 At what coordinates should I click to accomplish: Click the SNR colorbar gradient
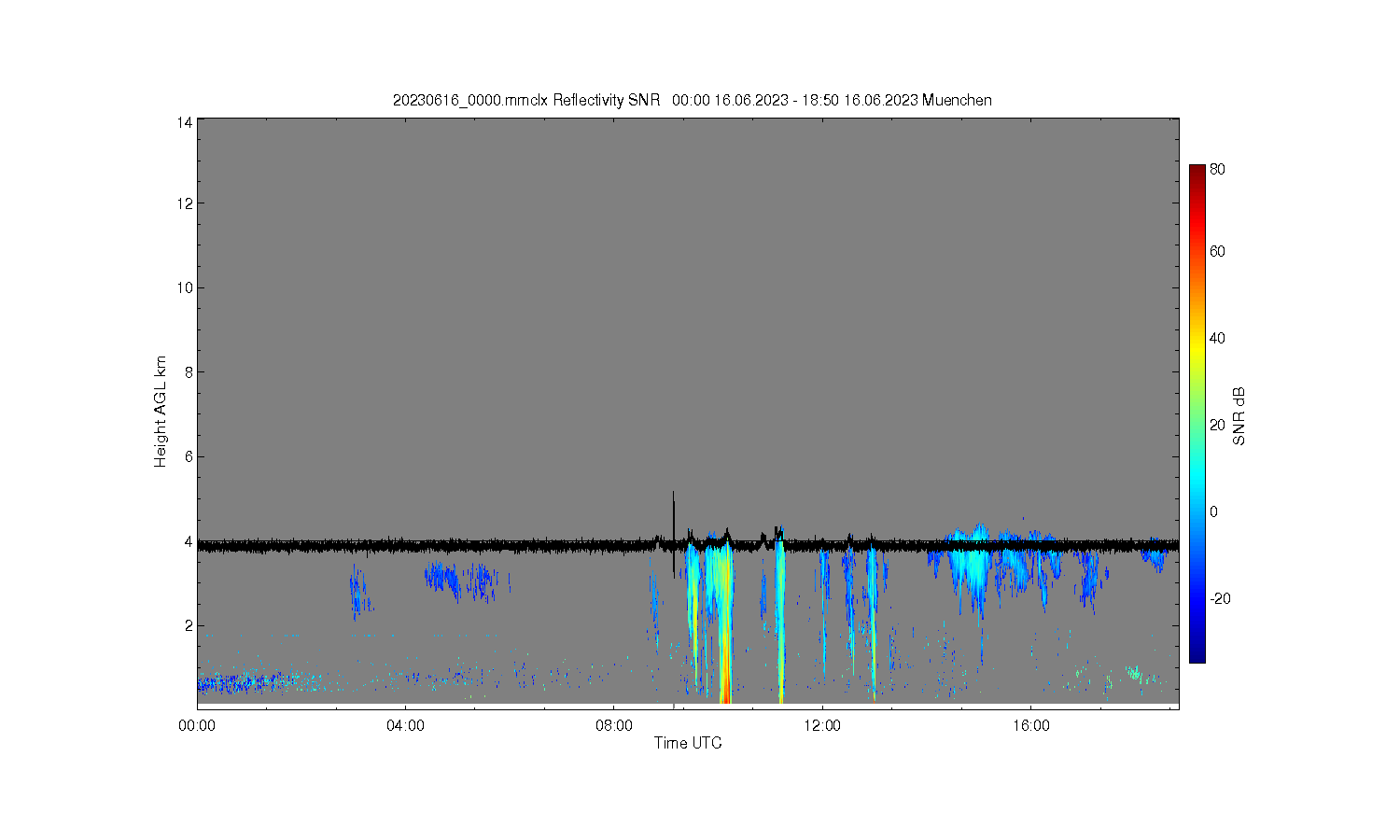pyautogui.click(x=1197, y=413)
